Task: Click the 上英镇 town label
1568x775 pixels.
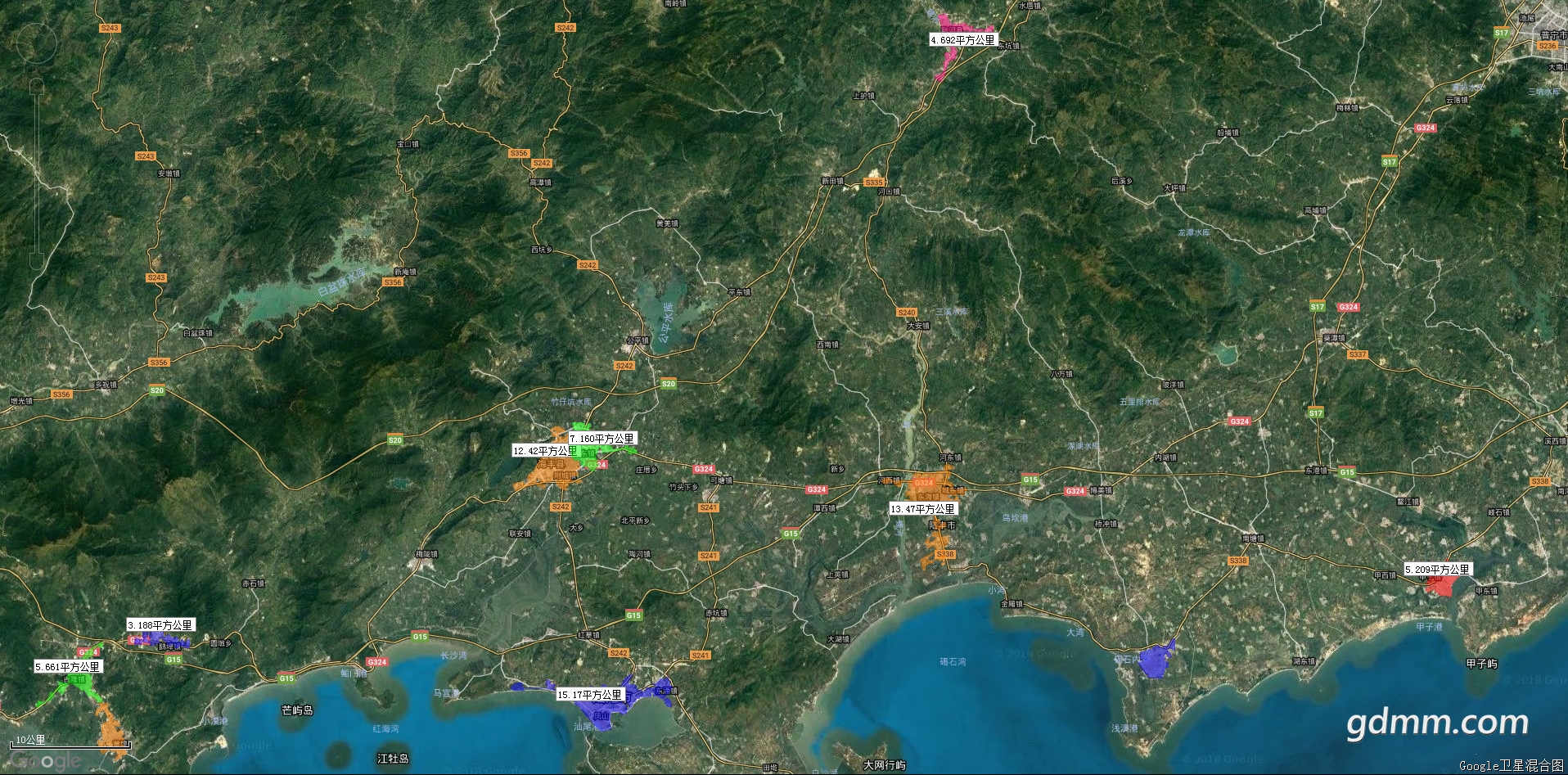Action: click(837, 574)
